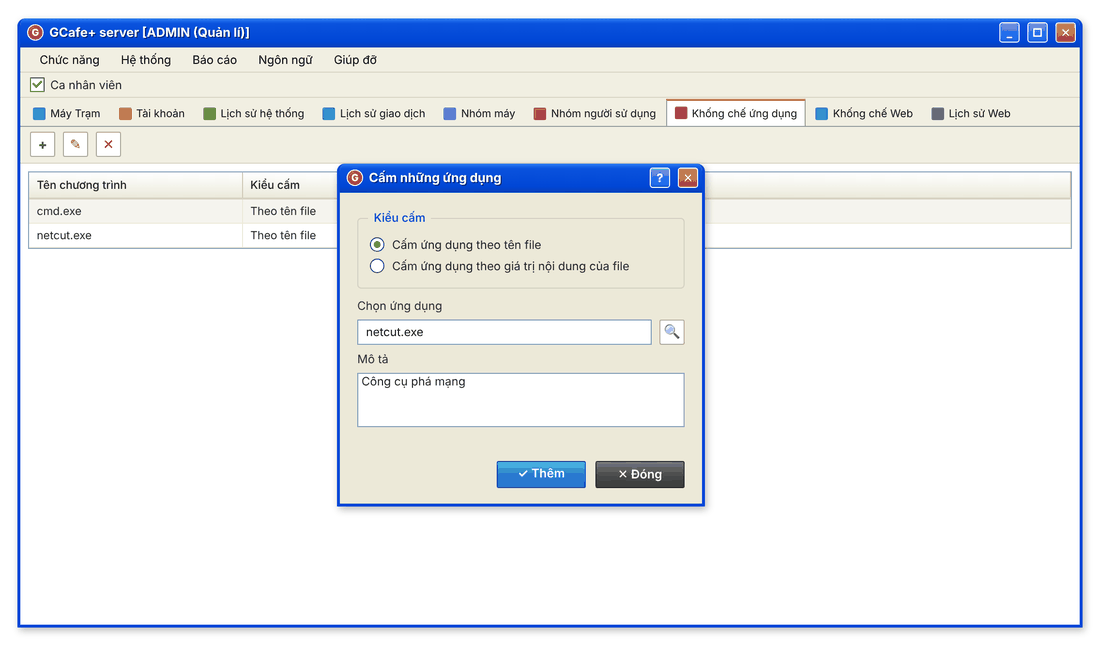Screen dimensions: 1100x645
Task: Click Theo tên file in cmd.exe row
Action: pos(283,211)
